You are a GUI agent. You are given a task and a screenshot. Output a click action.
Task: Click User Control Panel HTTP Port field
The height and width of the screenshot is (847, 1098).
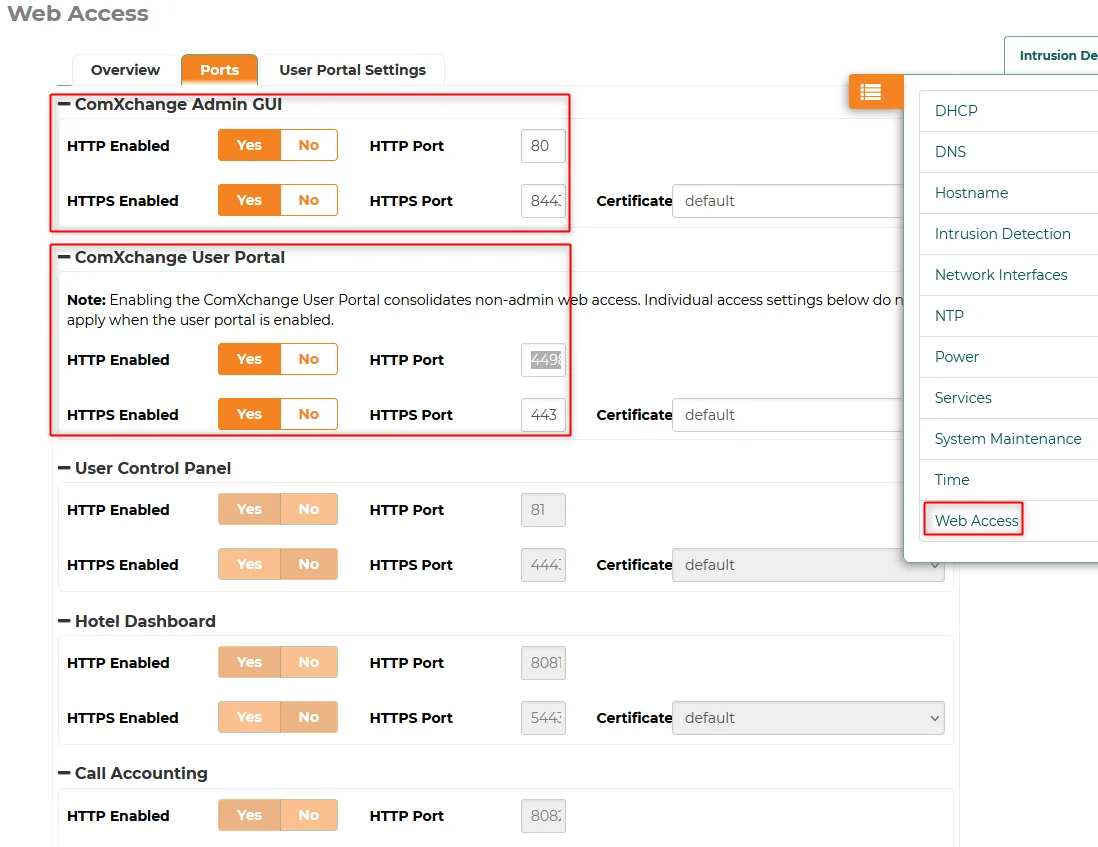(x=543, y=510)
